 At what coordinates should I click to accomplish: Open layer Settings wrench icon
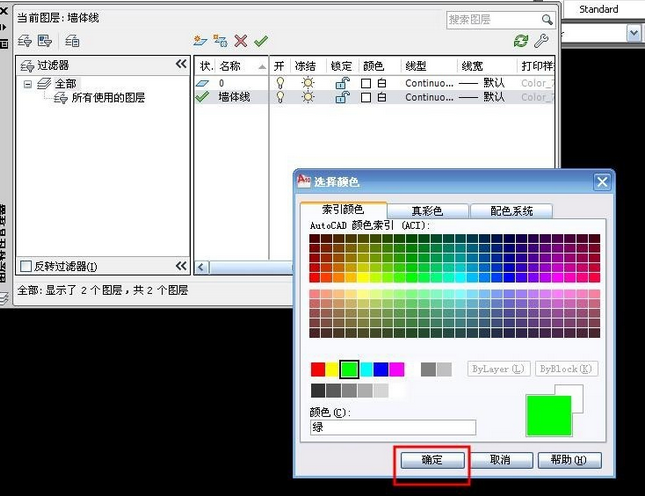tap(542, 41)
